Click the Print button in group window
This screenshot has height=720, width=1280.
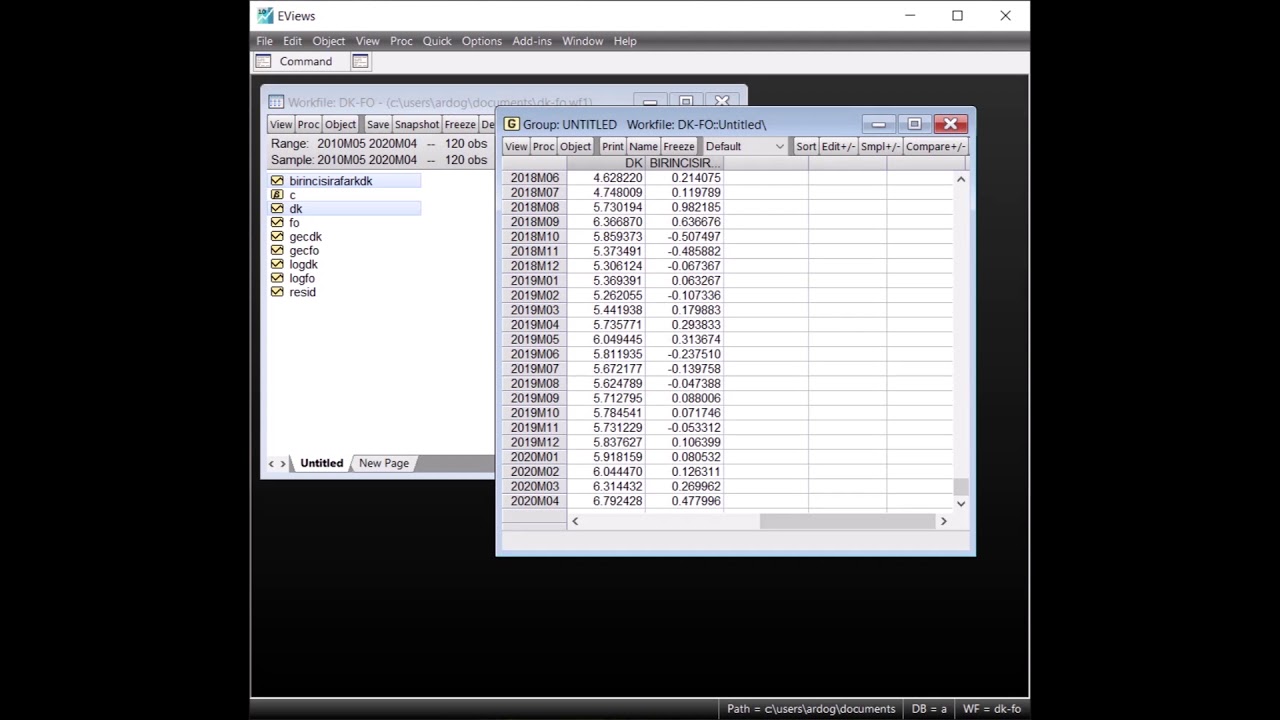613,146
